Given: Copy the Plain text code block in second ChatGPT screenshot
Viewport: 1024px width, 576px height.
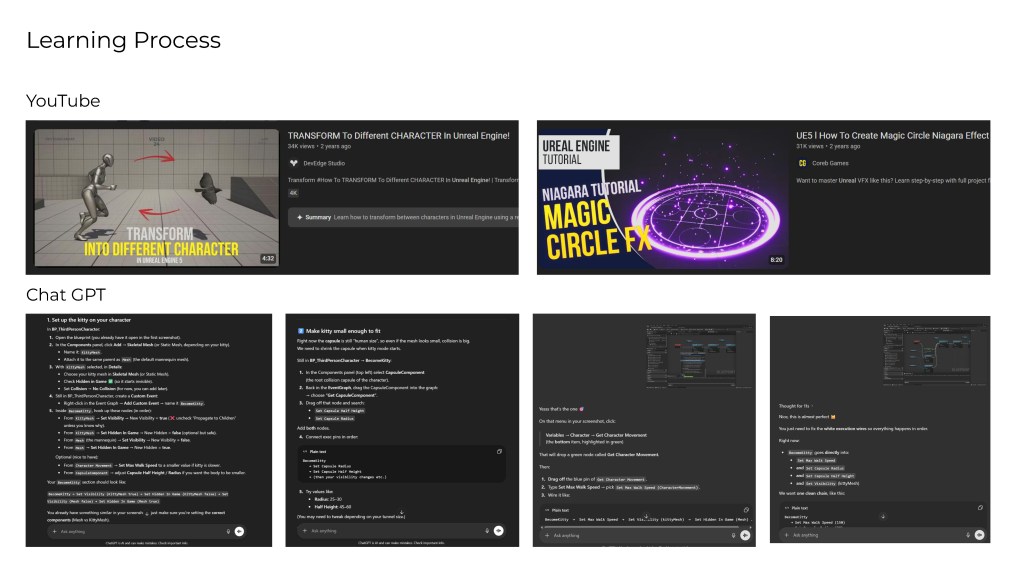Looking at the screenshot, I should tap(499, 451).
